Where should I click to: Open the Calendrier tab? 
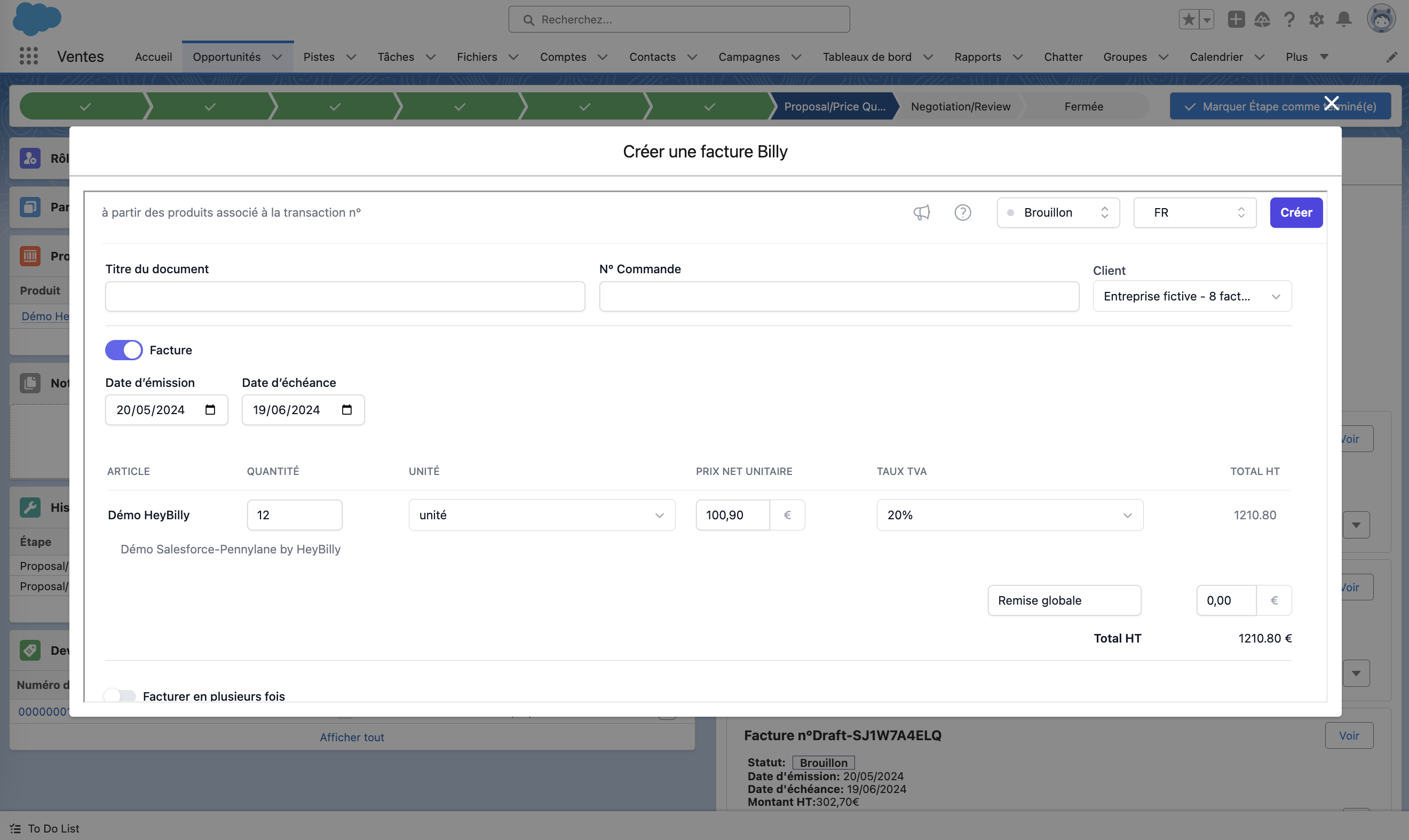(1216, 57)
